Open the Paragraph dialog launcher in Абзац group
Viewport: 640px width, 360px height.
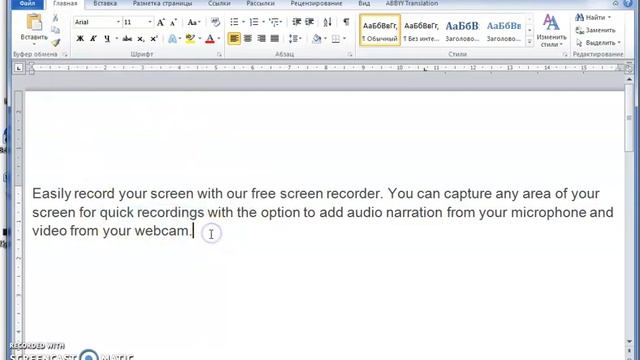[x=350, y=54]
